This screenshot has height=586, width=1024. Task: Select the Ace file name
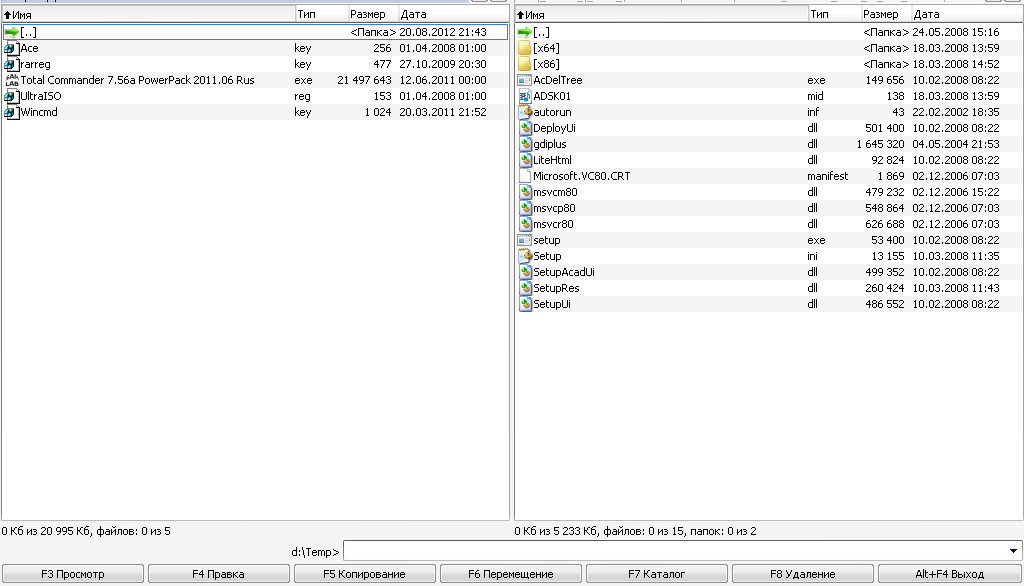coord(29,48)
